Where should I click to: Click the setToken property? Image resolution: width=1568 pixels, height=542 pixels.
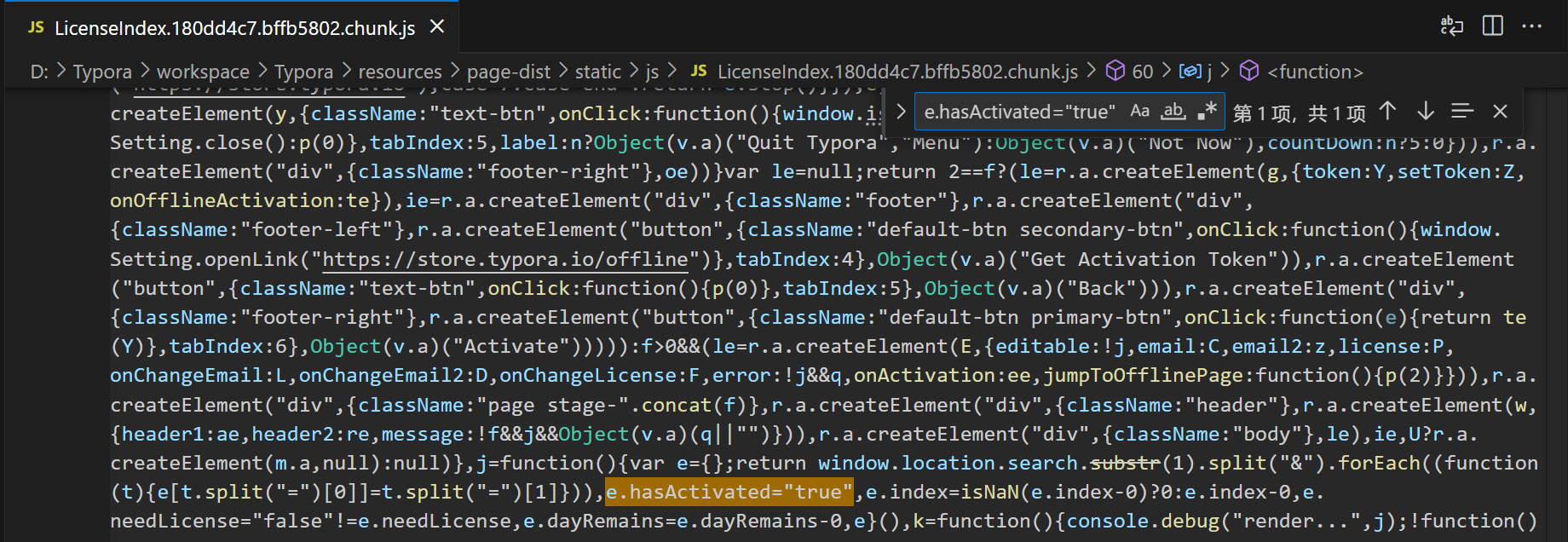pos(1444,171)
